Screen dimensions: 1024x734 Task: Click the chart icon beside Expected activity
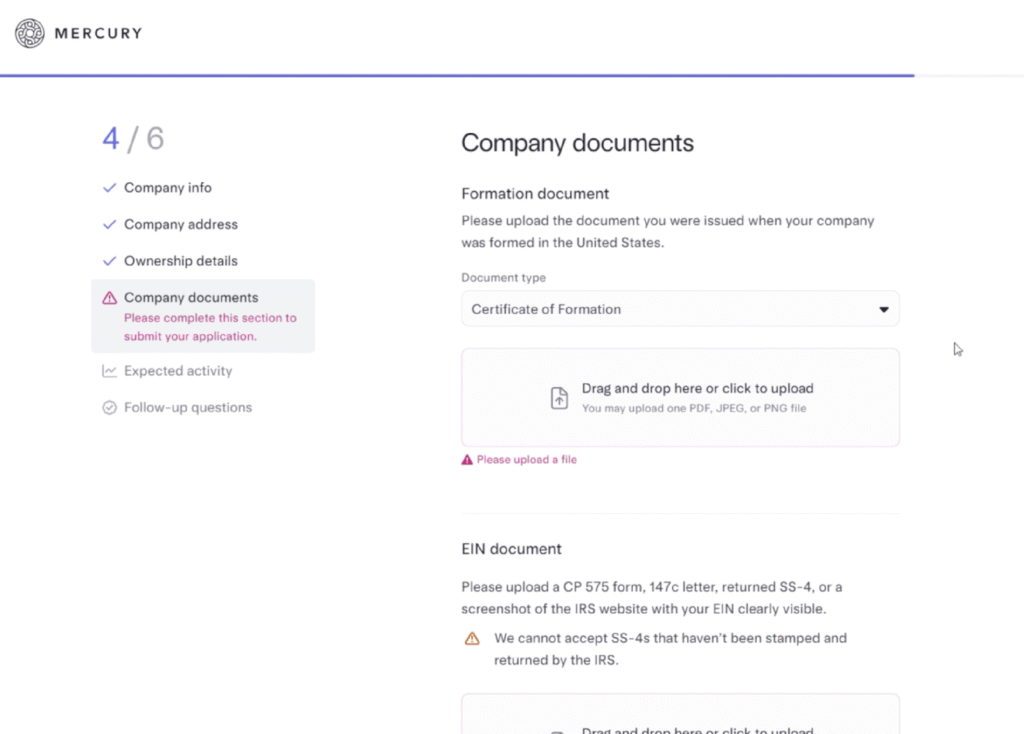pos(110,371)
